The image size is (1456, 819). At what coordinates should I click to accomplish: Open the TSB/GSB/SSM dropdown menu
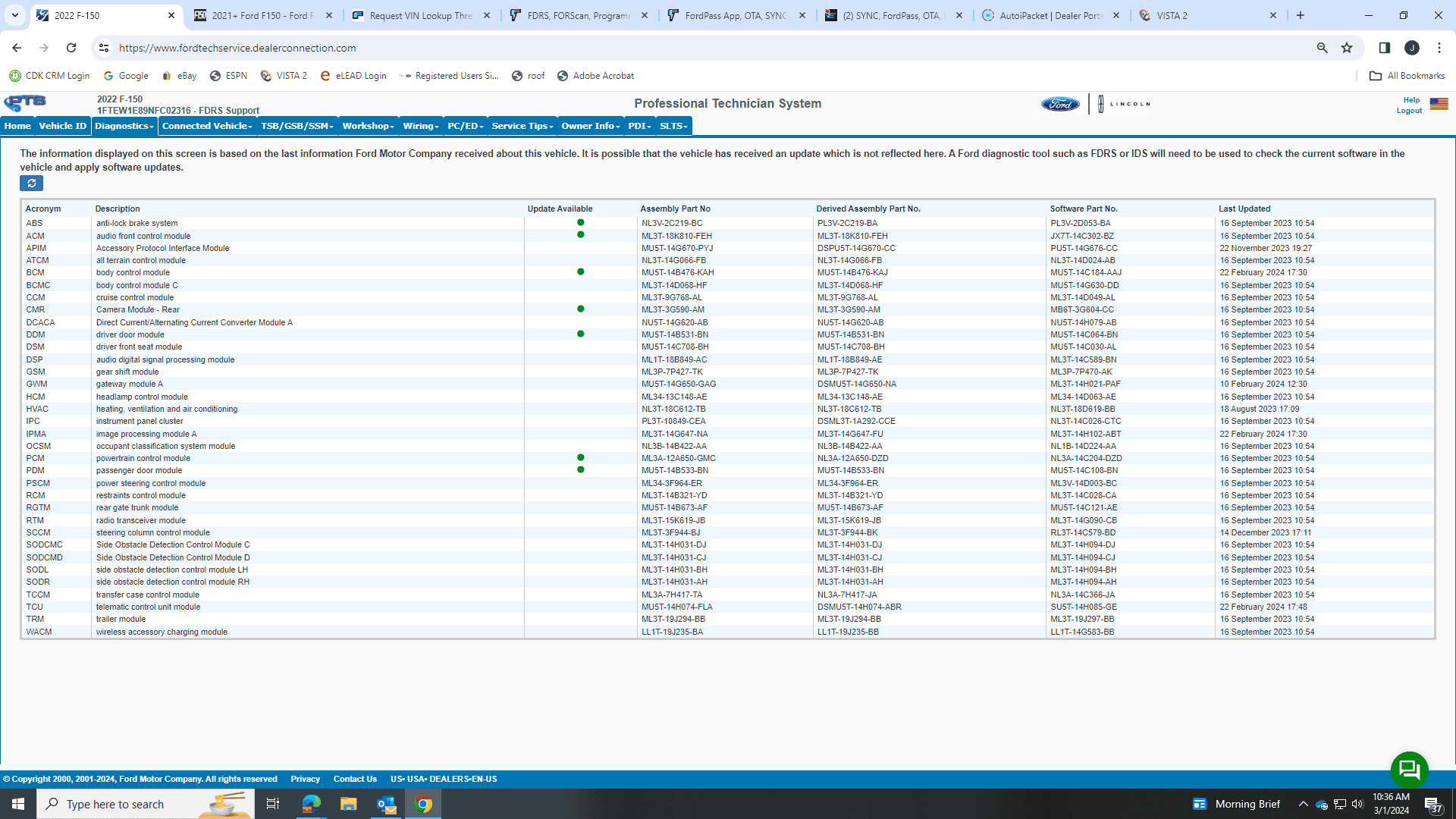(x=297, y=126)
